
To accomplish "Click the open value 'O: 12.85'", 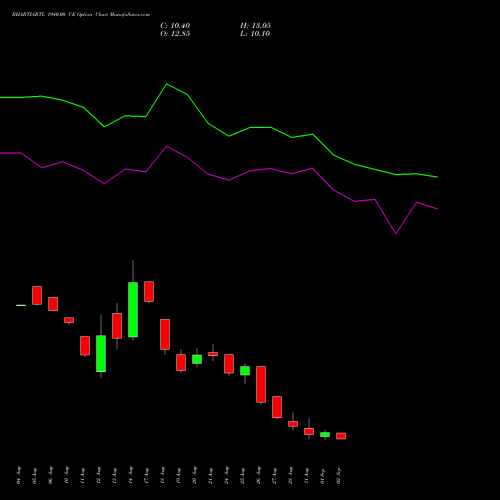I will click(x=175, y=34).
